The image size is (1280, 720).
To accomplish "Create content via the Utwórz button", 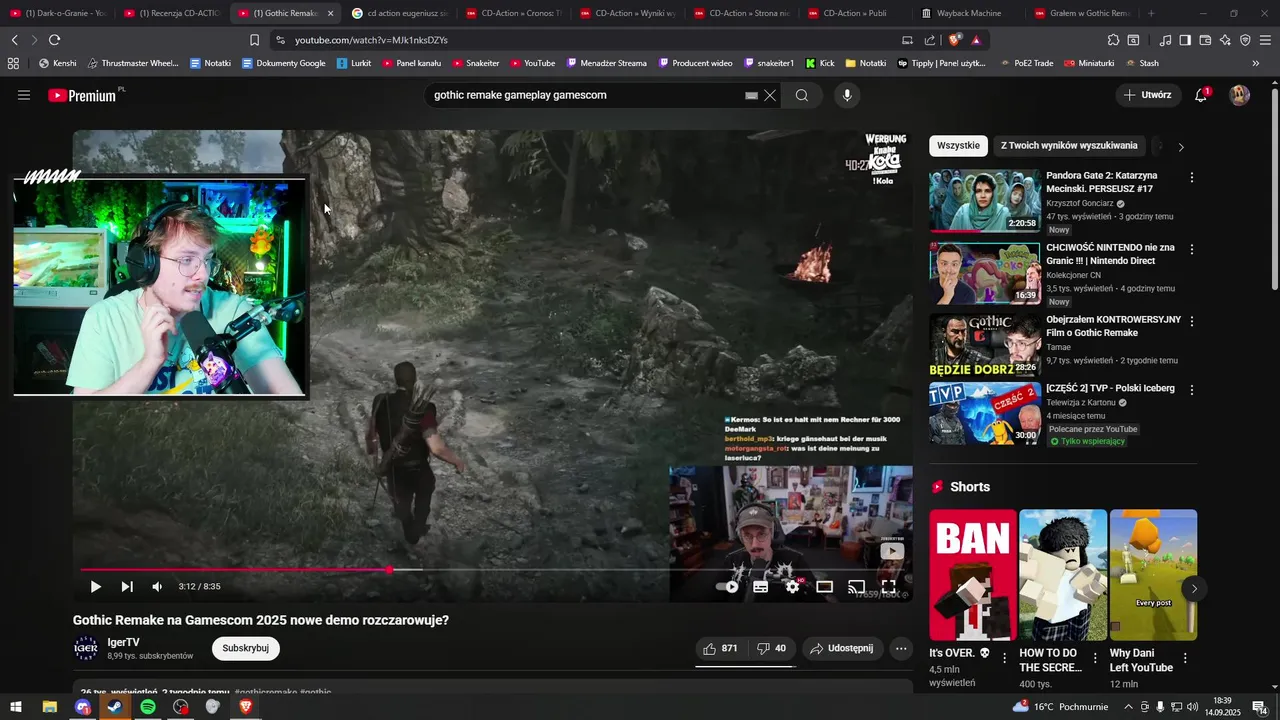I will 1148,95.
